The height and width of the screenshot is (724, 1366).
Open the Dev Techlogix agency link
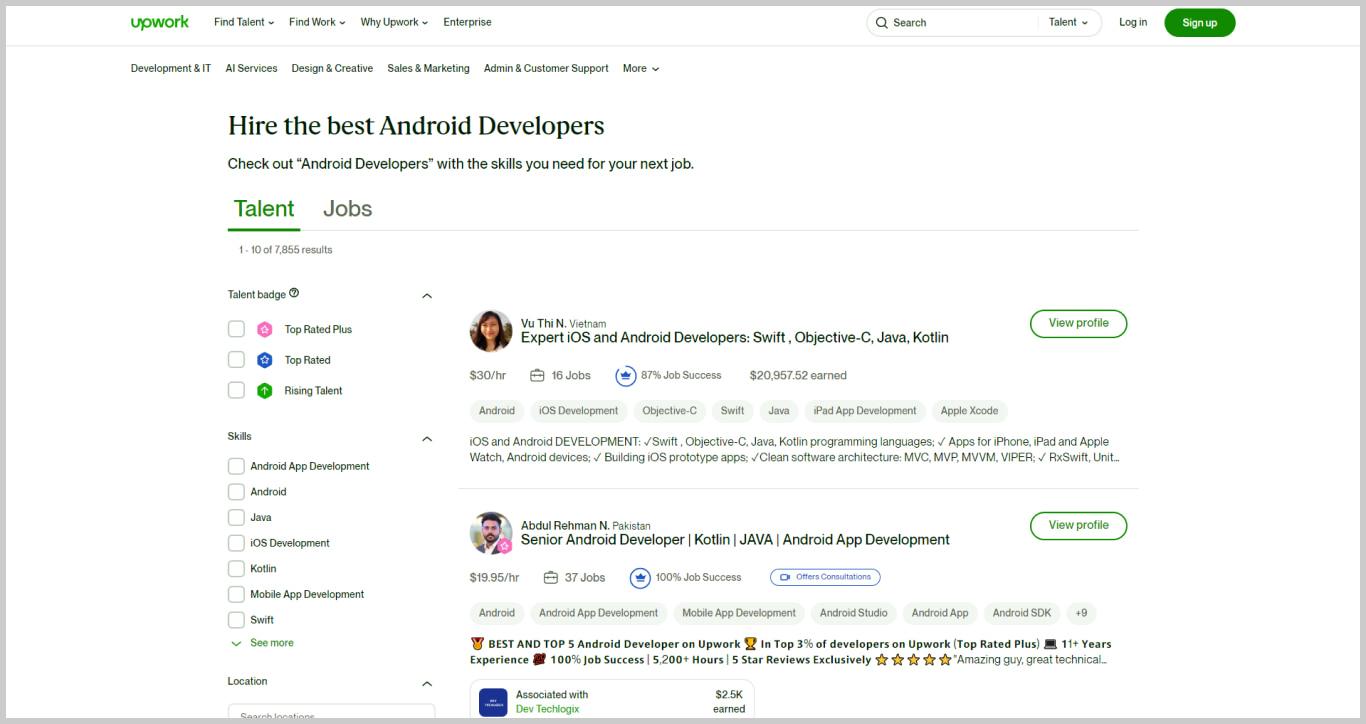tap(547, 709)
